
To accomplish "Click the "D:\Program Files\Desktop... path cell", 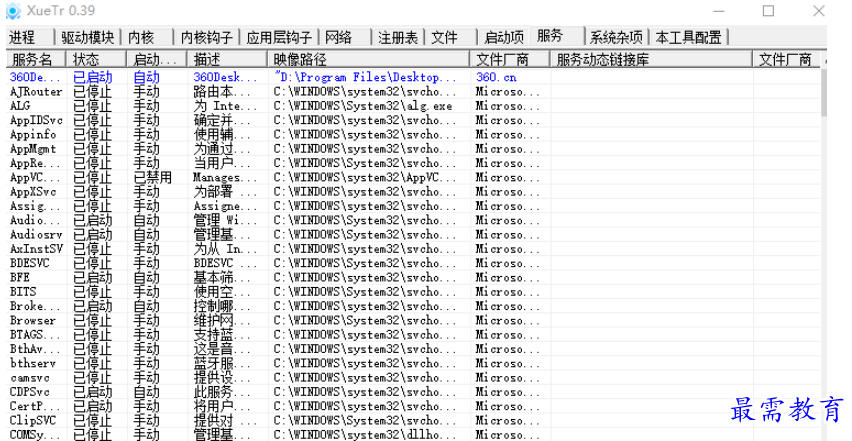I will 366,77.
